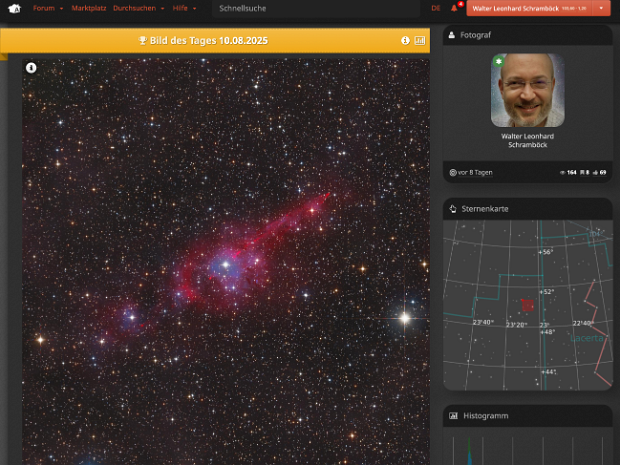Open the Marktplatz menu item
The height and width of the screenshot is (465, 620).
point(88,8)
